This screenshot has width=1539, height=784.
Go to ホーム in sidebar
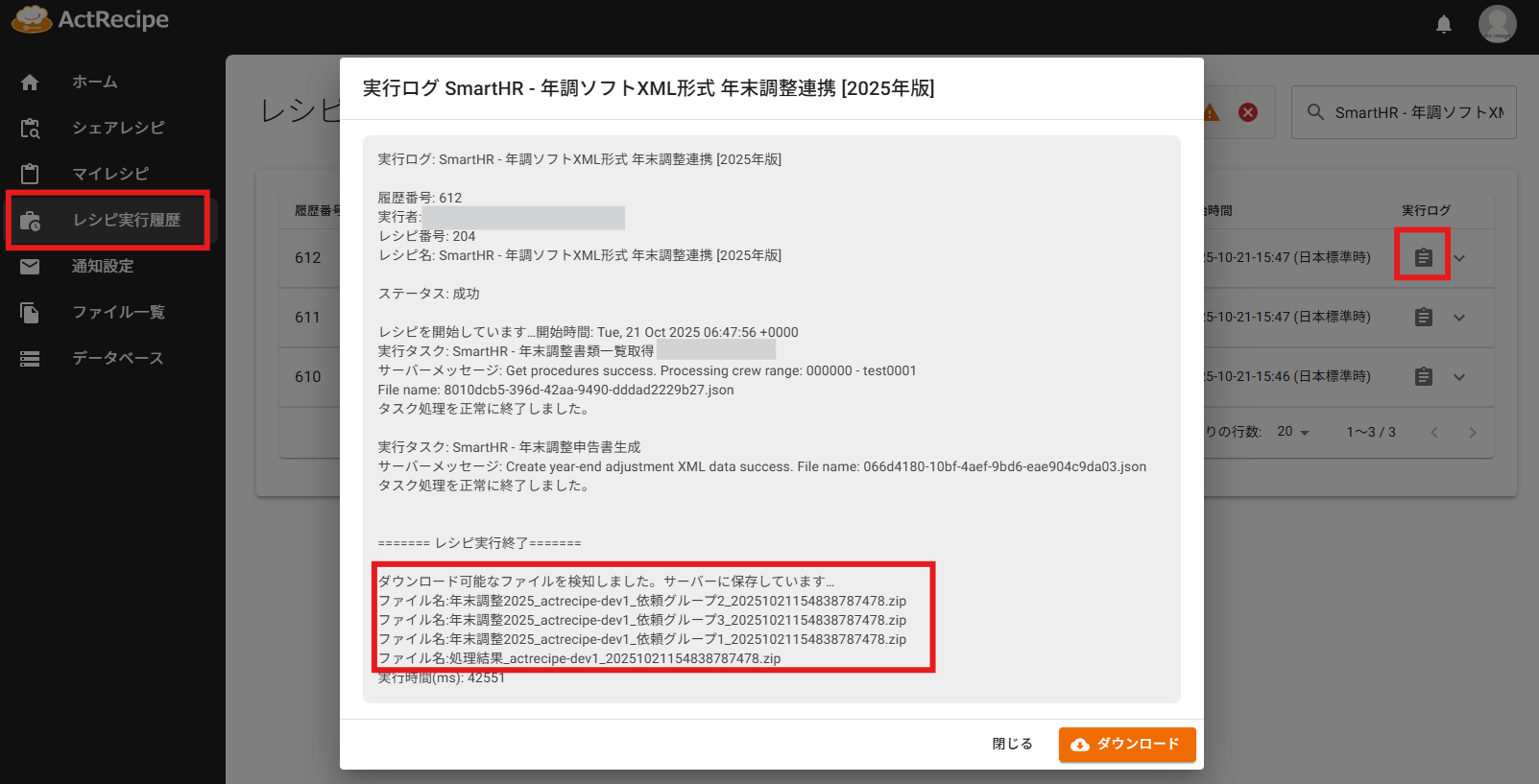(95, 83)
